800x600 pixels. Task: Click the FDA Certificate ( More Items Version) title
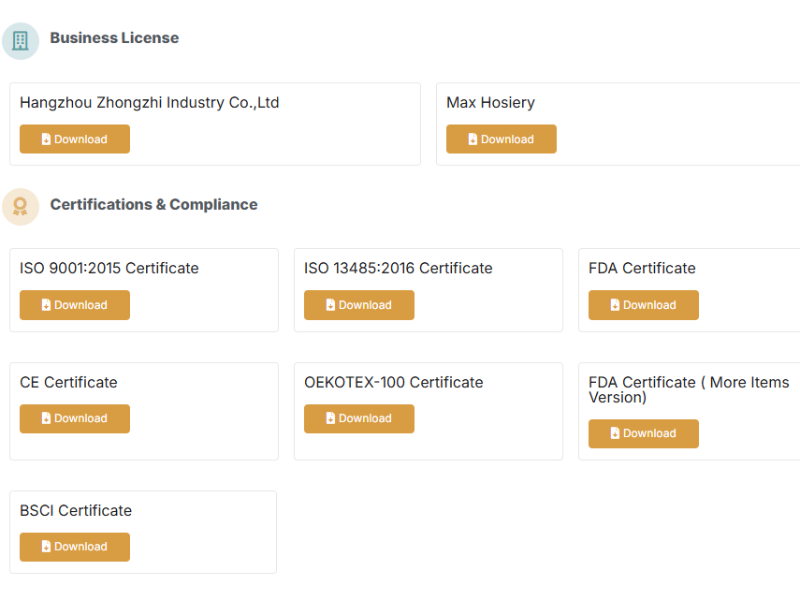(689, 390)
